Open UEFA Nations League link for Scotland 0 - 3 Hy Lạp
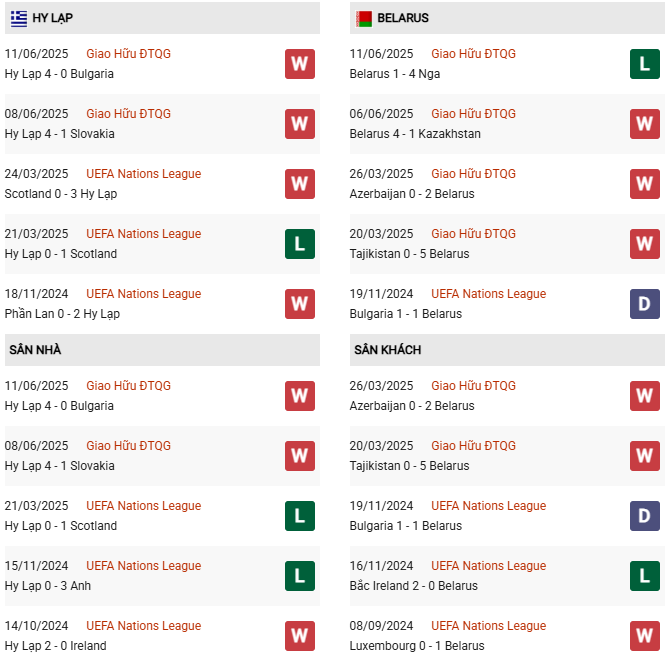 point(143,174)
